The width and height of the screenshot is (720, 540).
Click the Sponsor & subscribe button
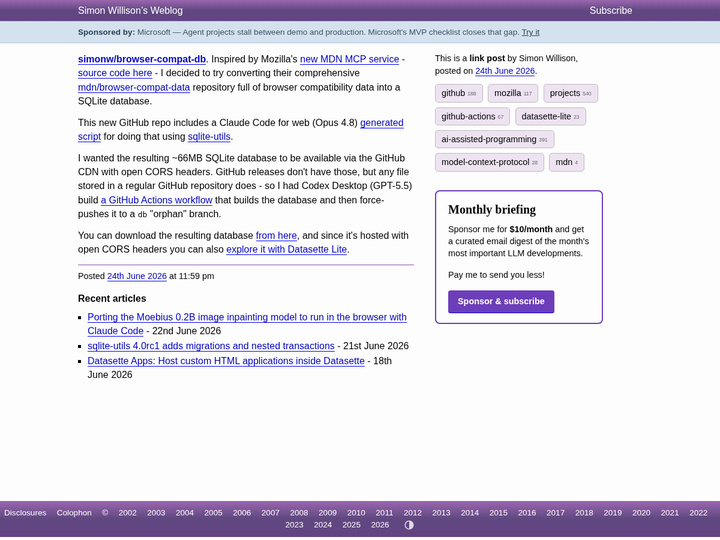501,301
